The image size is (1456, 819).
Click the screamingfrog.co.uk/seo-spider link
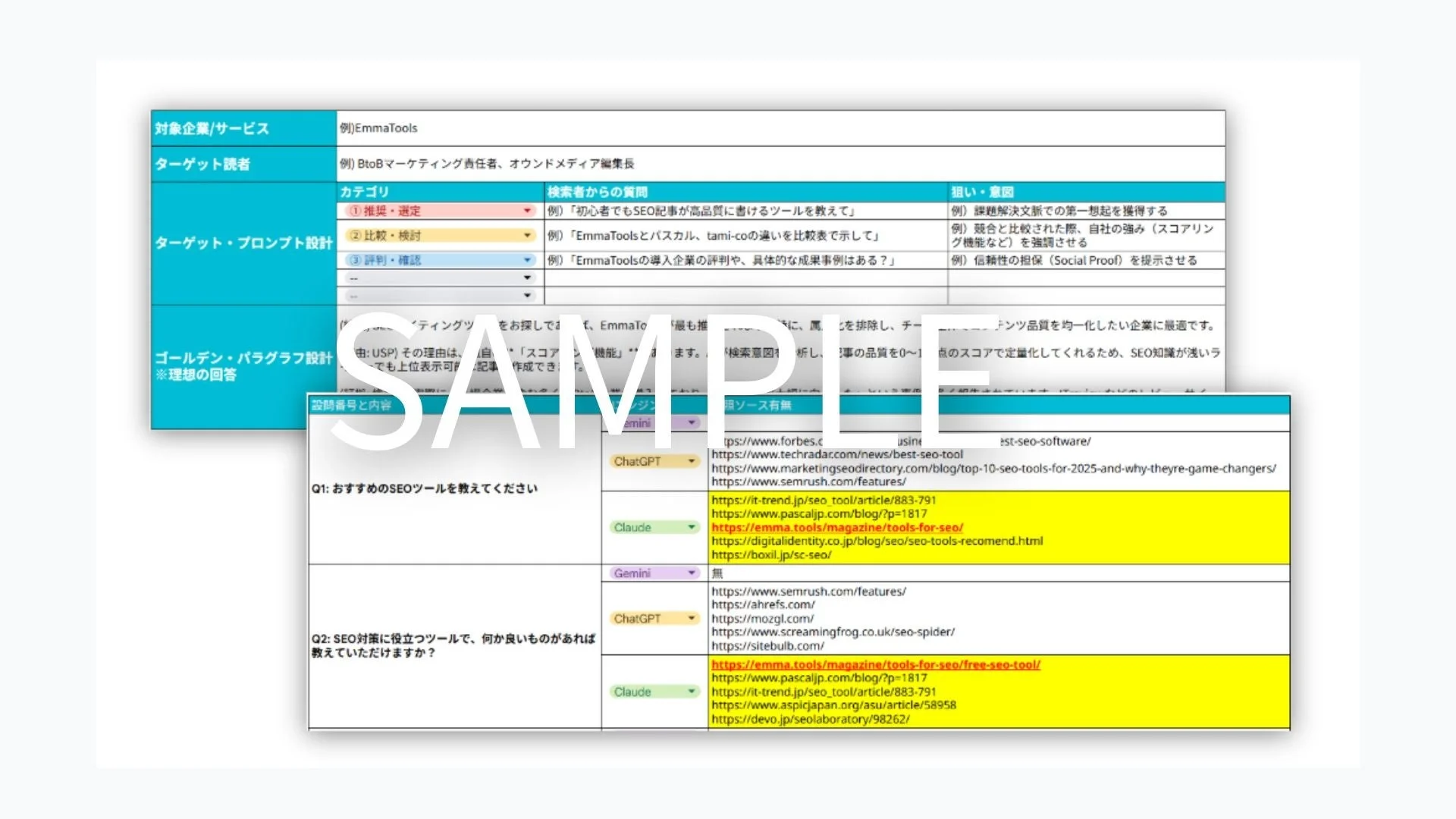pyautogui.click(x=832, y=632)
